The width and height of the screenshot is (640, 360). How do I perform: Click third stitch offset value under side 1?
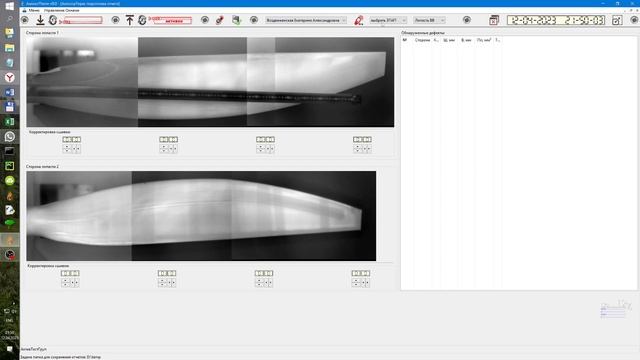click(265, 140)
